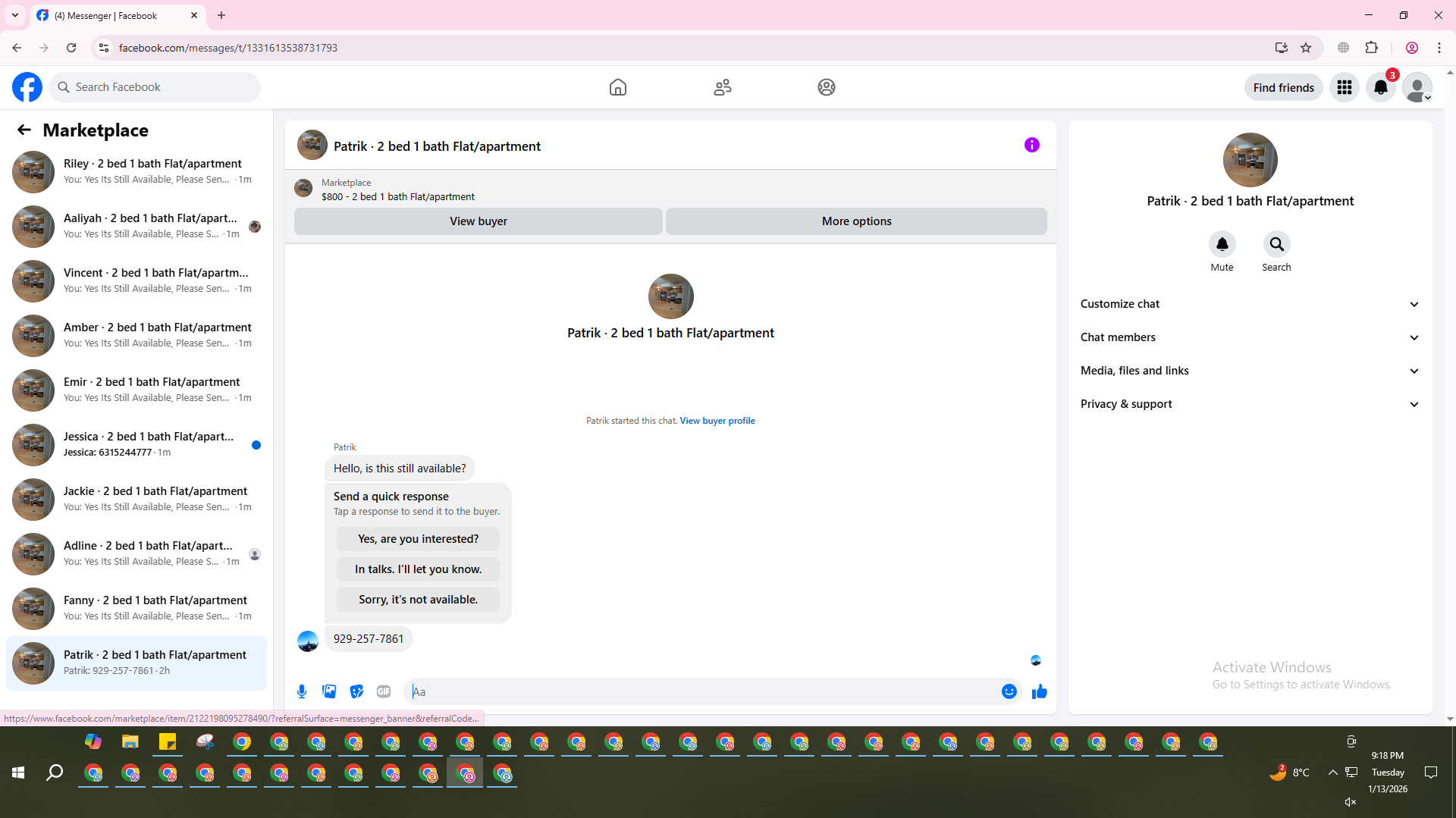Choose a GIF
The height and width of the screenshot is (818, 1456).
tap(384, 691)
